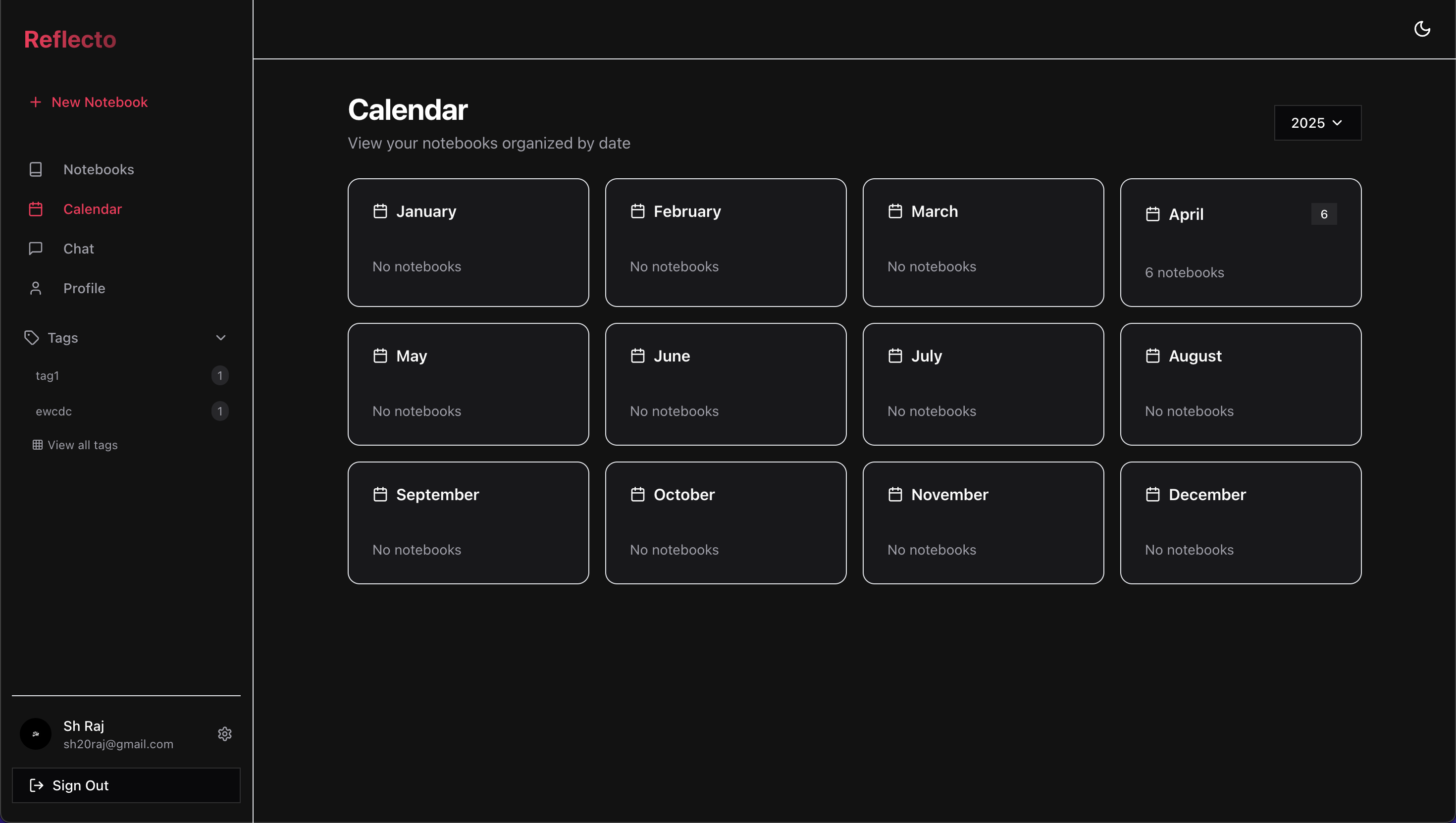Toggle dark mode moon icon
1456x823 pixels.
coord(1421,29)
